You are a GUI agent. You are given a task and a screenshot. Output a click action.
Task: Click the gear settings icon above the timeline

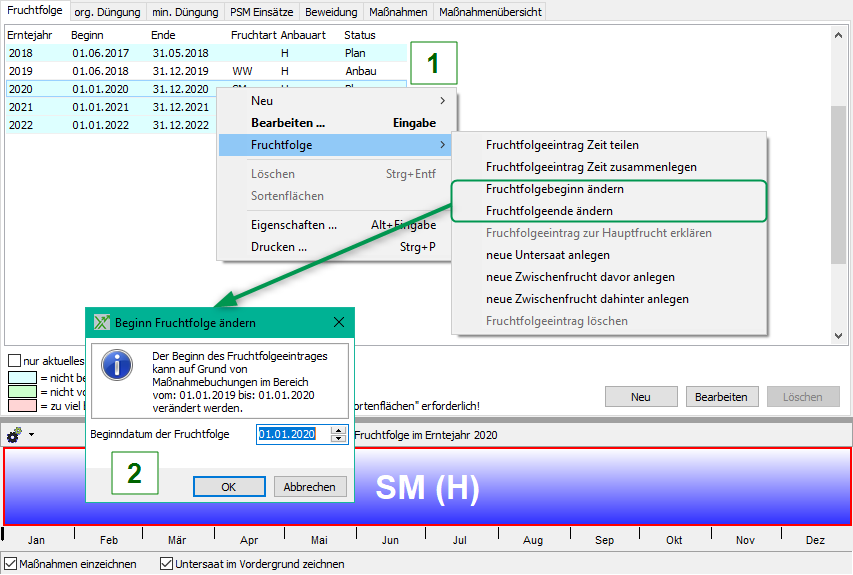click(14, 435)
